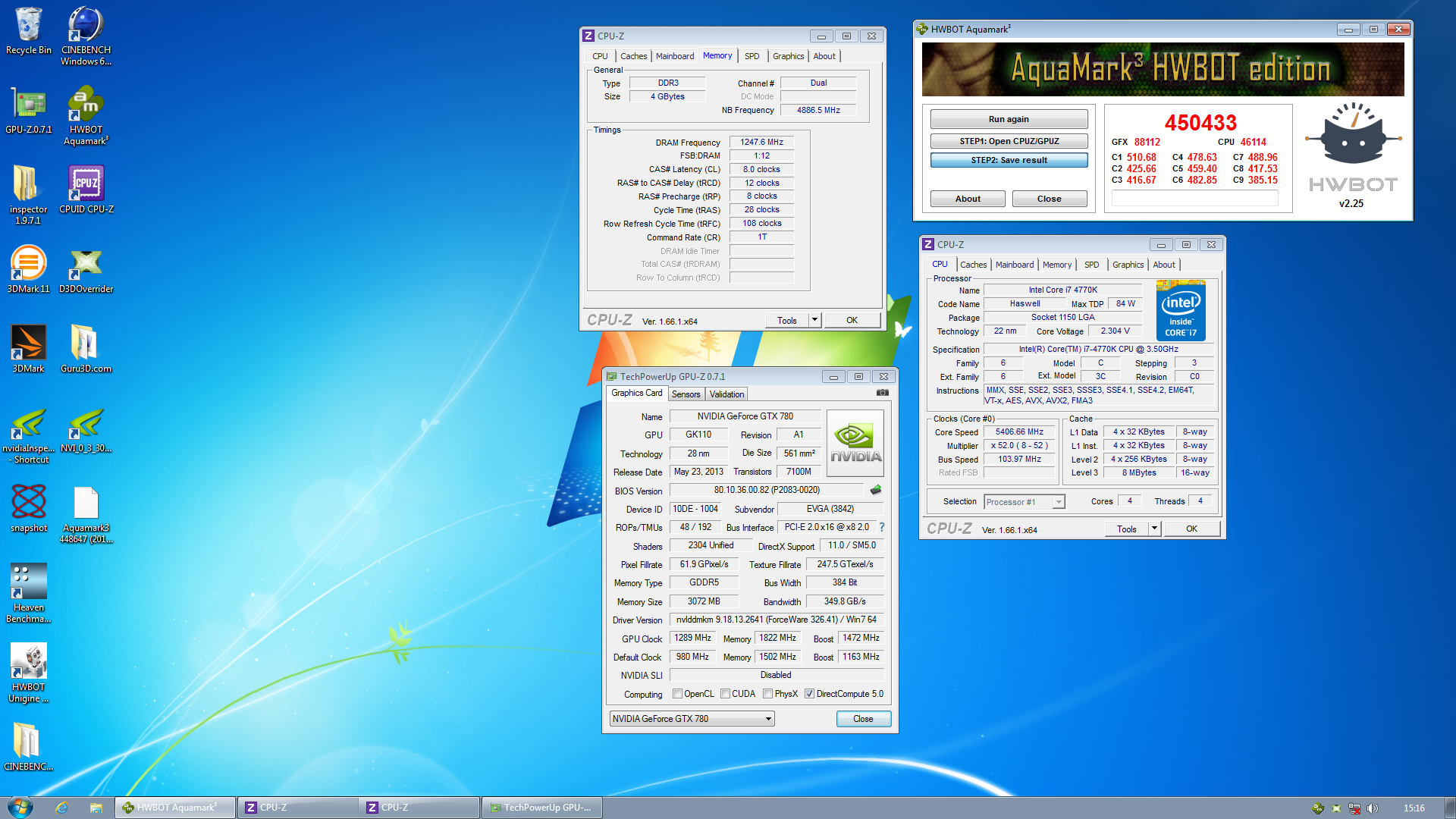
Task: Open the NVI_0_3_30 desktop shortcut
Action: (x=86, y=430)
